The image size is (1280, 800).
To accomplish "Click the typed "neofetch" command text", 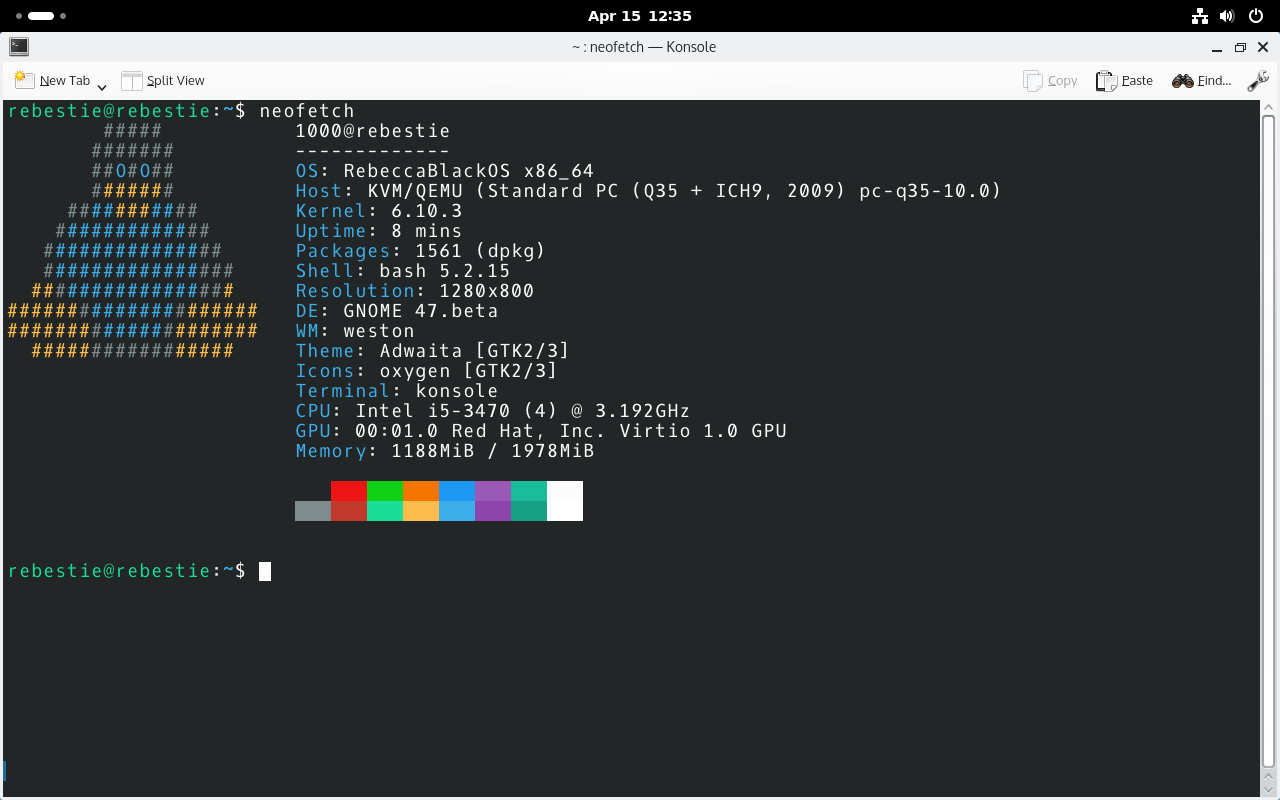I will coord(307,111).
